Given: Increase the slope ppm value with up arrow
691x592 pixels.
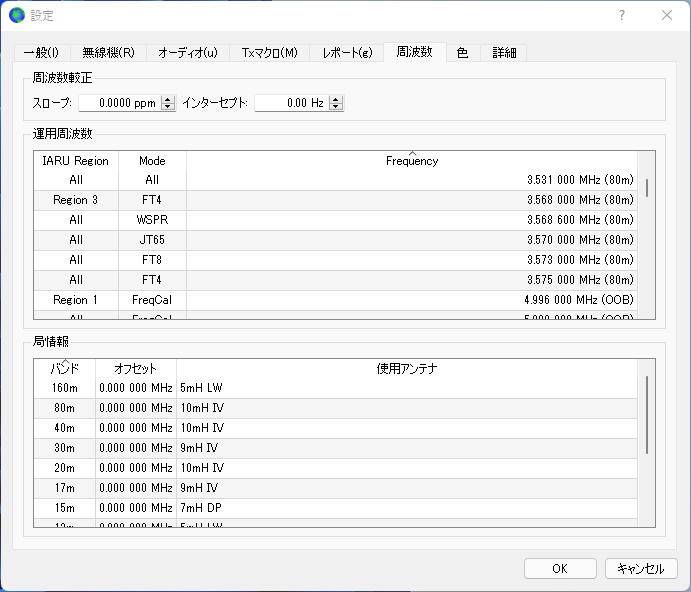Looking at the screenshot, I should [168, 99].
